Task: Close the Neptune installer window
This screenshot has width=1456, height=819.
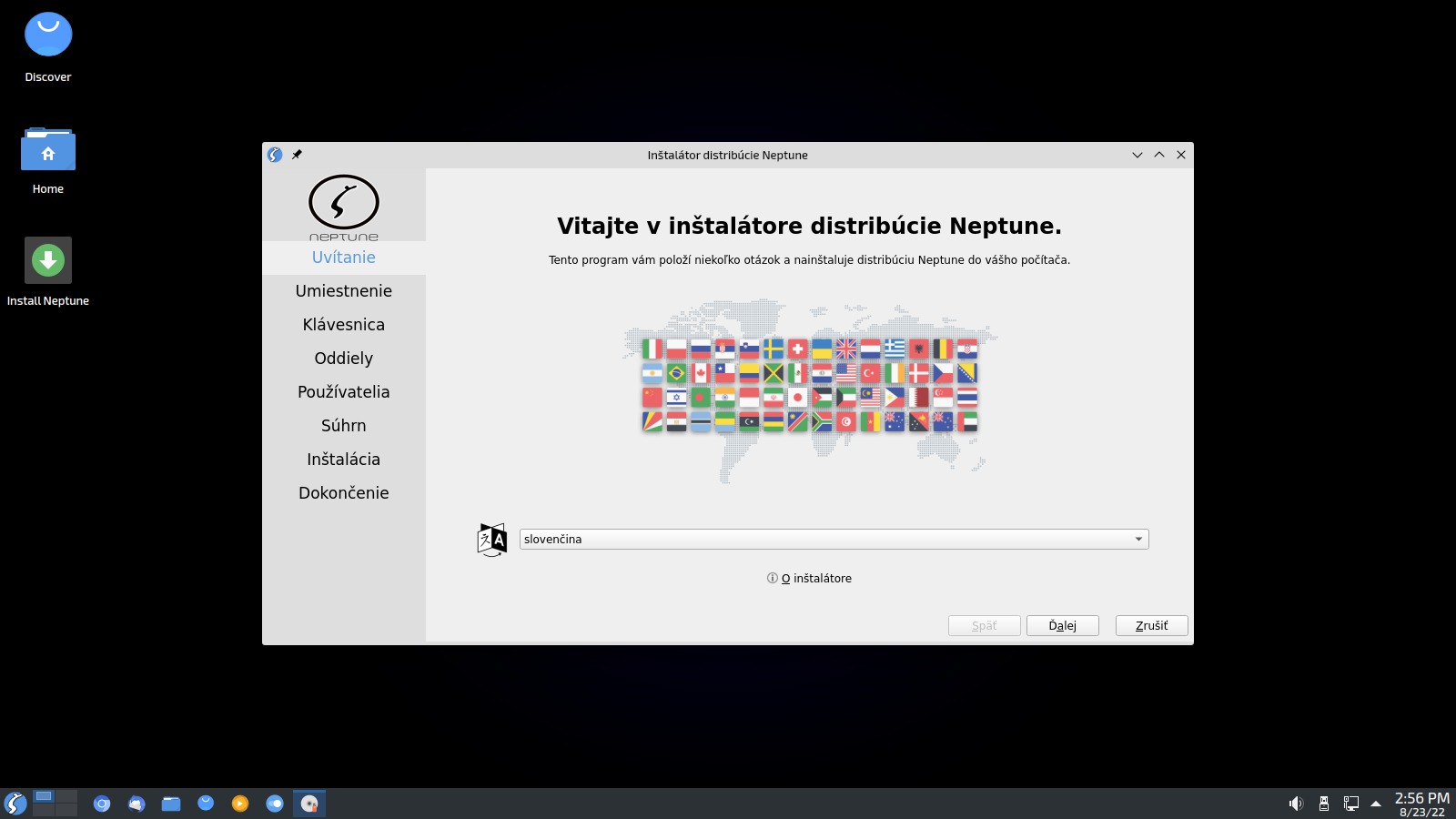Action: 1181,155
